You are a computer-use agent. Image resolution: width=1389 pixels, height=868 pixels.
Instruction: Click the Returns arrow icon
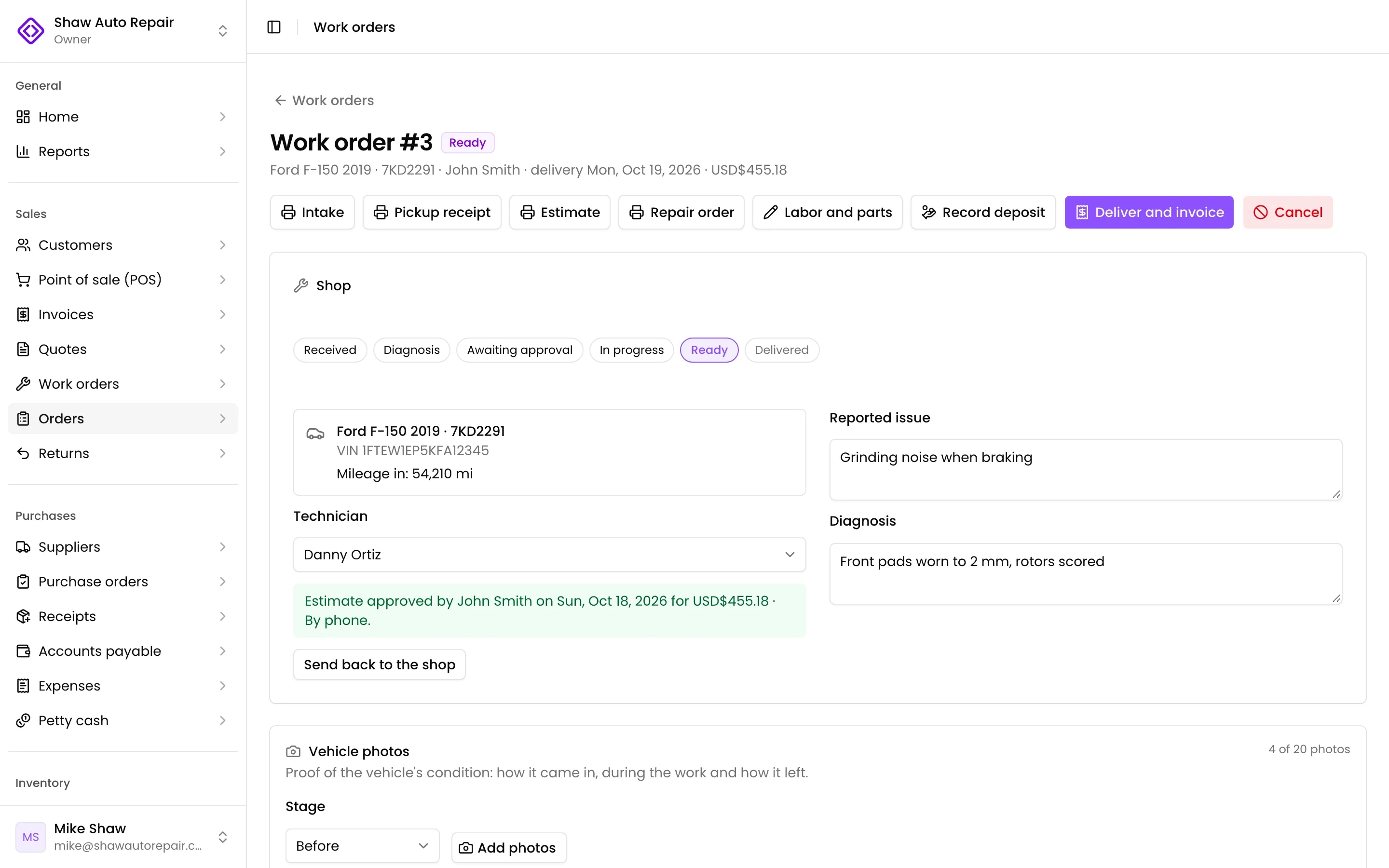[23, 453]
